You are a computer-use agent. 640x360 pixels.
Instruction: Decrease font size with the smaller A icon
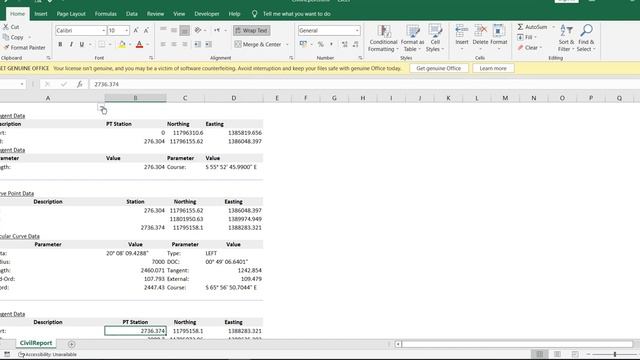[146, 31]
